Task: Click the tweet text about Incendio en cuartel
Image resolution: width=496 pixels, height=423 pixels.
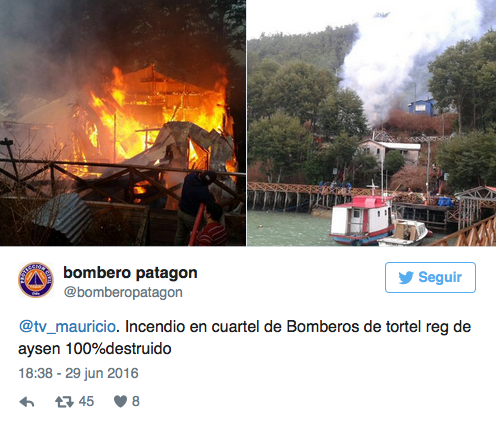Action: [x=244, y=338]
